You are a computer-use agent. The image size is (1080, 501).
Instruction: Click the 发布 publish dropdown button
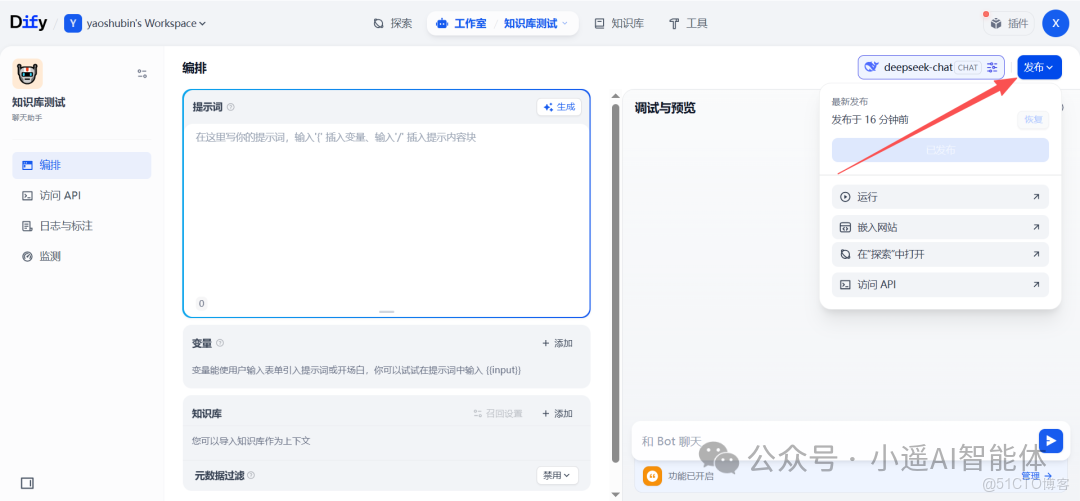[1039, 67]
